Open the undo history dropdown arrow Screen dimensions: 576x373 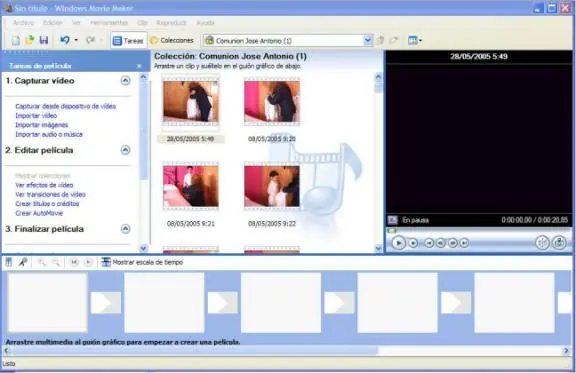pyautogui.click(x=76, y=40)
